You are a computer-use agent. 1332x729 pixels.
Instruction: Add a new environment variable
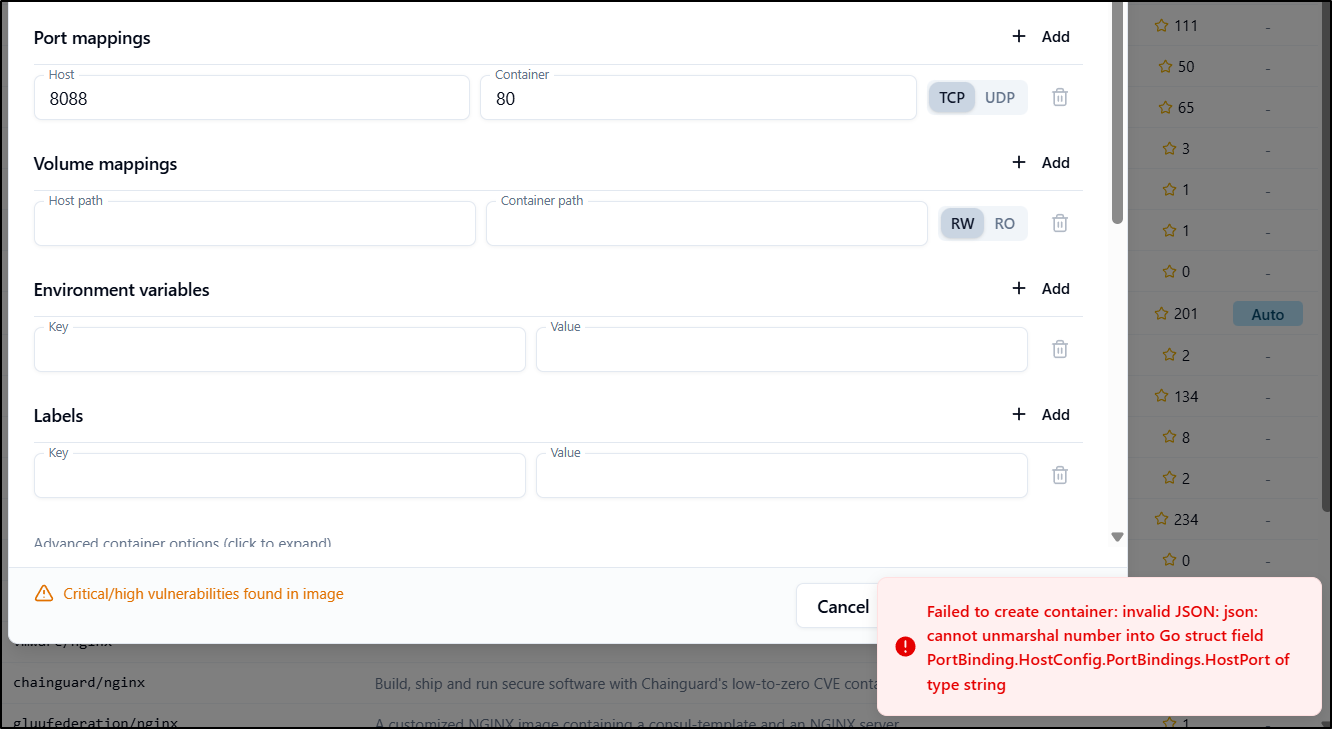1041,289
